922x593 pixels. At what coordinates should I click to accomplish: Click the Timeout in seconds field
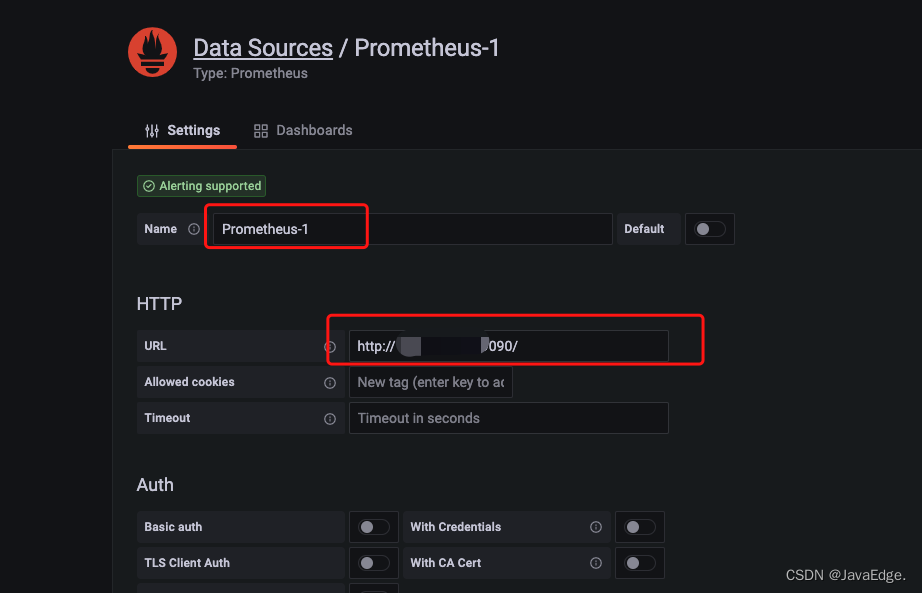click(x=507, y=419)
